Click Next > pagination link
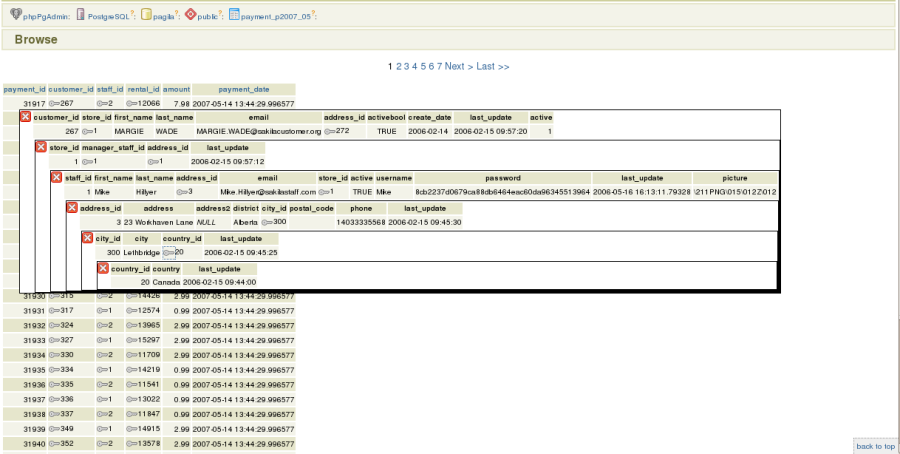This screenshot has width=900, height=454. point(458,66)
